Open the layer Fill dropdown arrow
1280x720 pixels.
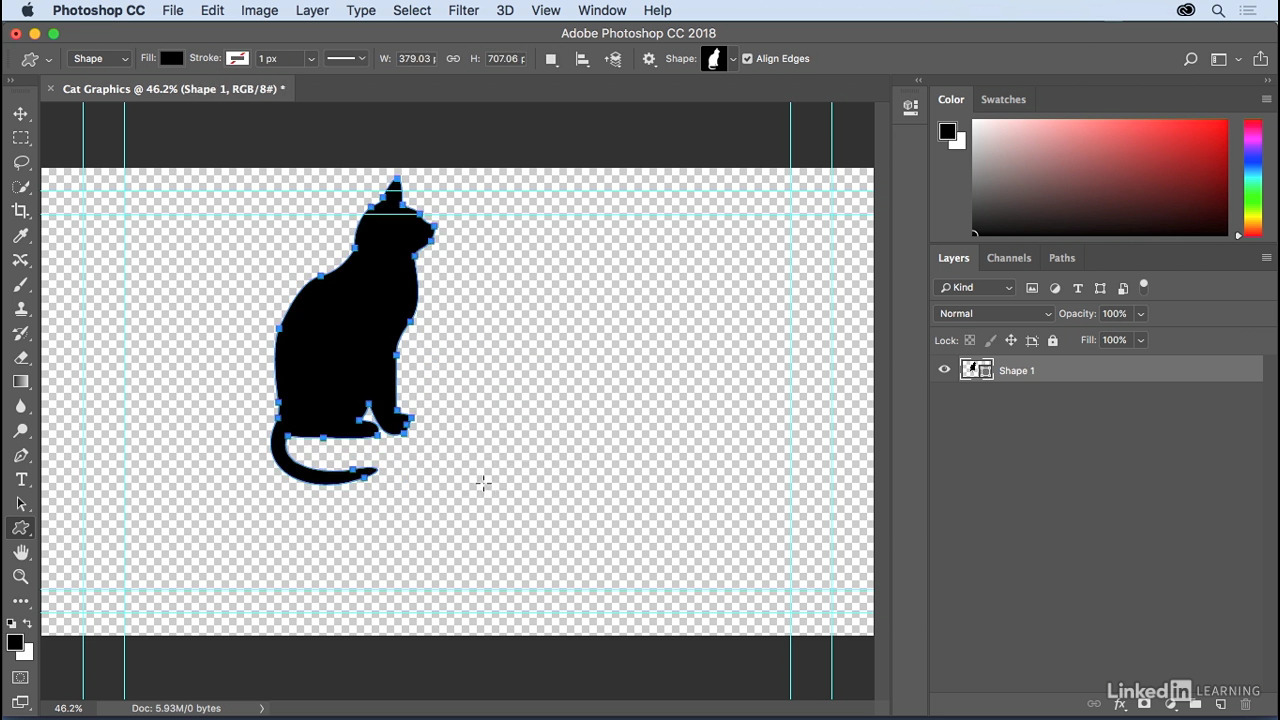click(1141, 340)
